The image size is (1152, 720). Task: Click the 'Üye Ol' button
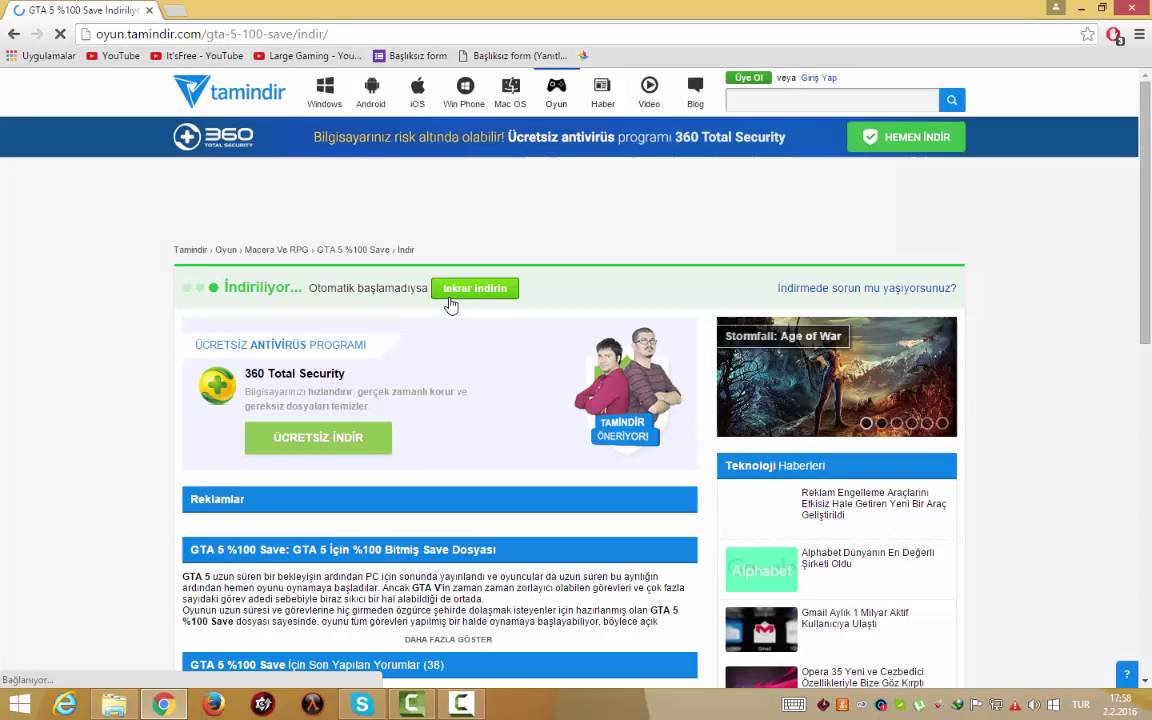[749, 78]
